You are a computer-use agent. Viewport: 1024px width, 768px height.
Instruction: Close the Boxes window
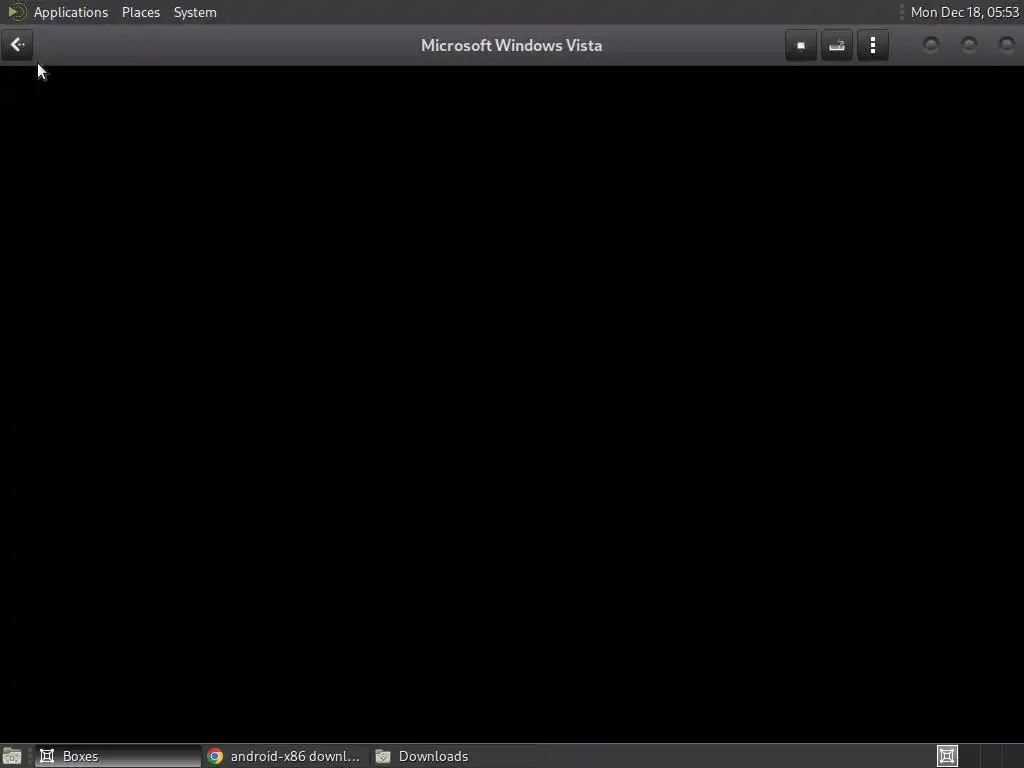1006,45
